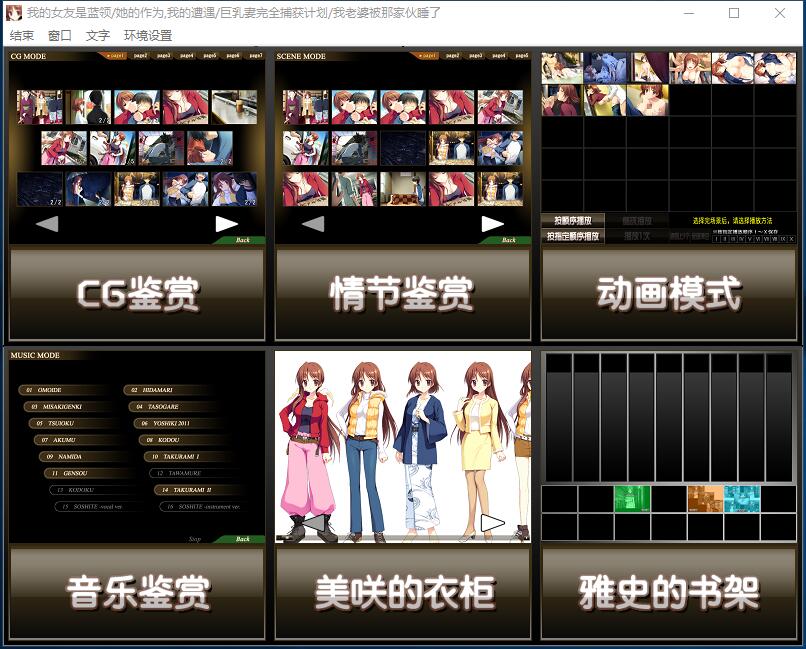Click the yellow hint text in animation preview
This screenshot has width=806, height=649.
732,220
